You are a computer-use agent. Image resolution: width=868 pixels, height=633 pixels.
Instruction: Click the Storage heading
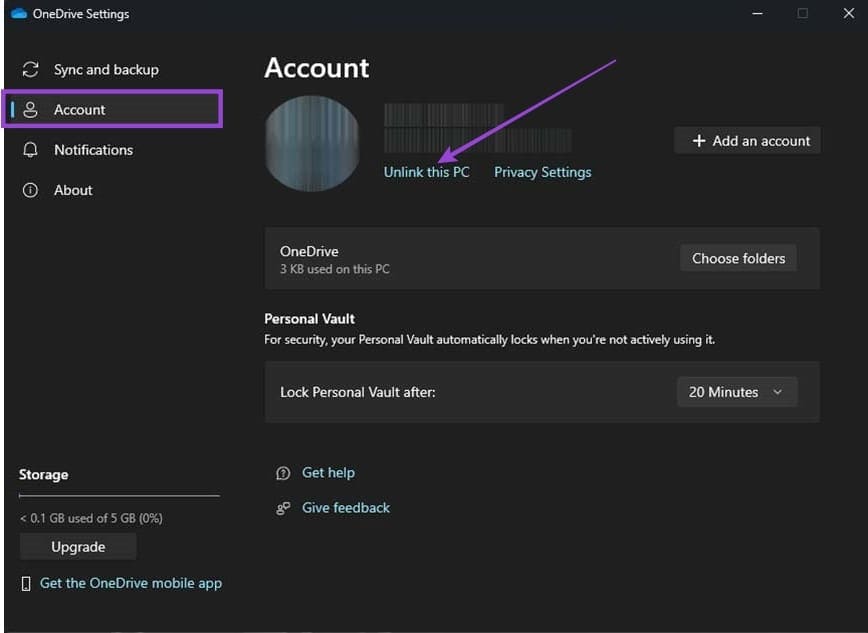click(x=44, y=475)
